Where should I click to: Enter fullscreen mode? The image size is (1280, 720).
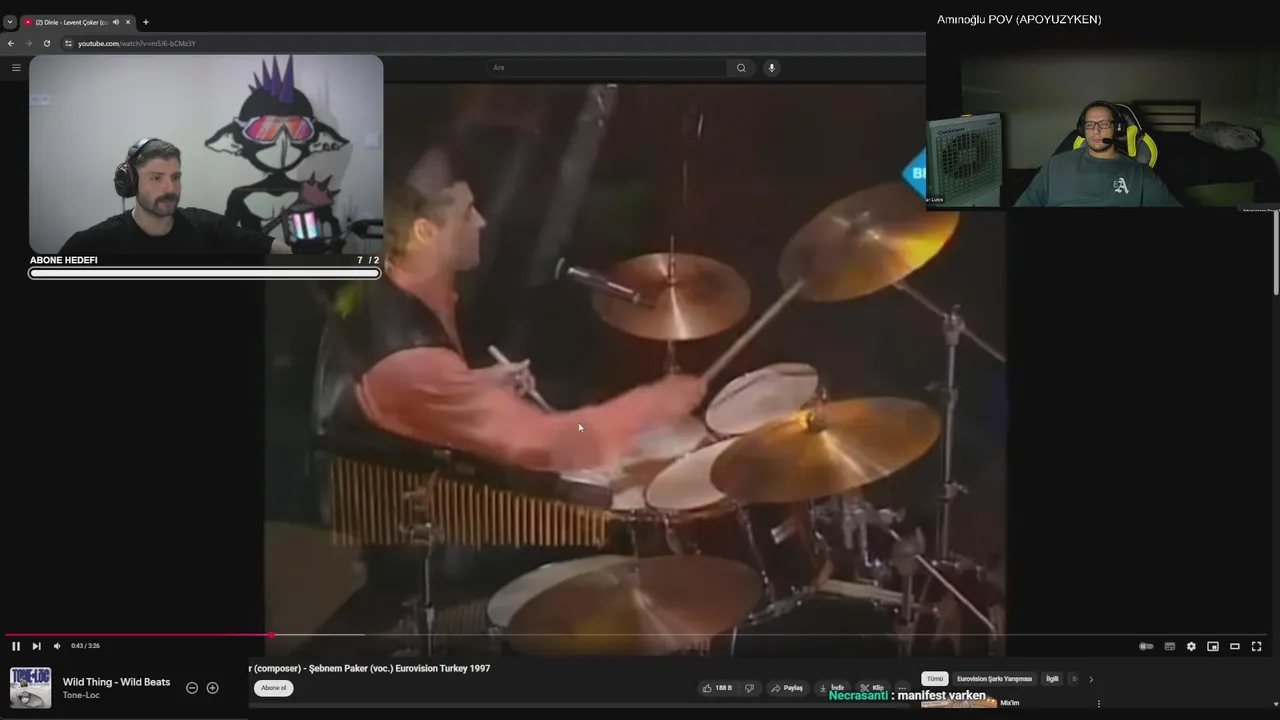(x=1257, y=646)
